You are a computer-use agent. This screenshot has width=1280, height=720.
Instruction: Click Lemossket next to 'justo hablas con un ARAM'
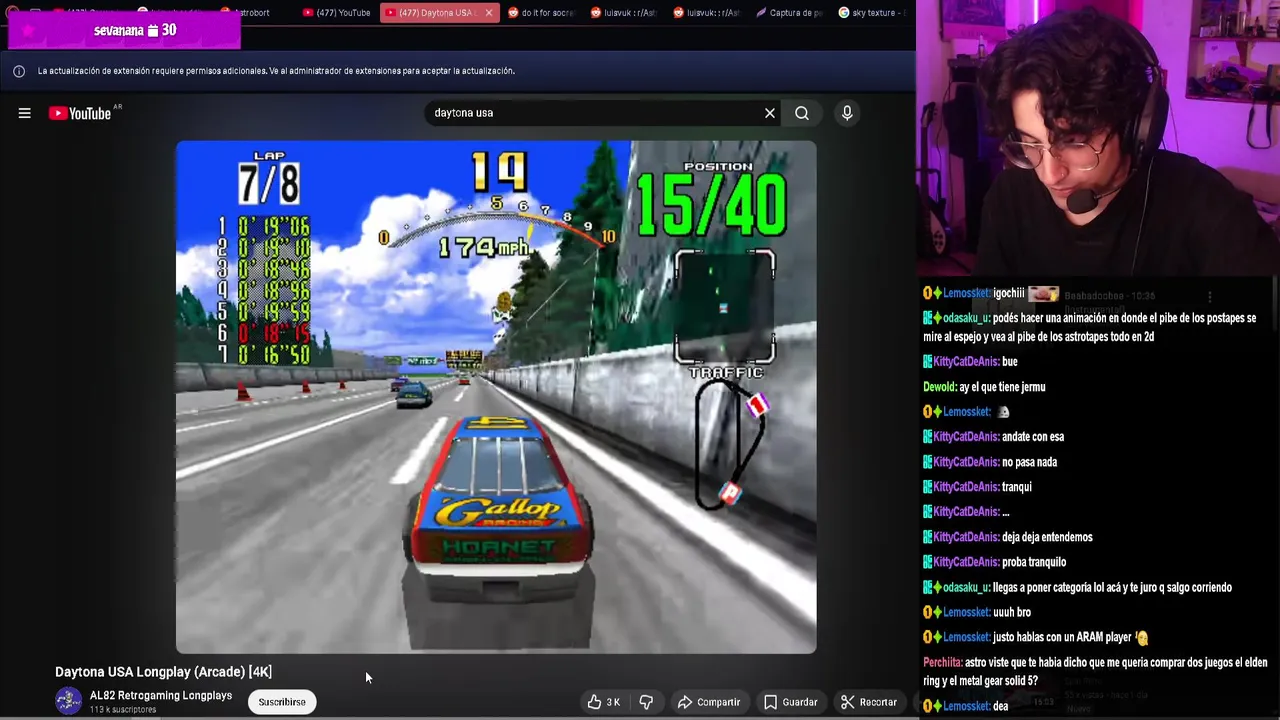967,637
